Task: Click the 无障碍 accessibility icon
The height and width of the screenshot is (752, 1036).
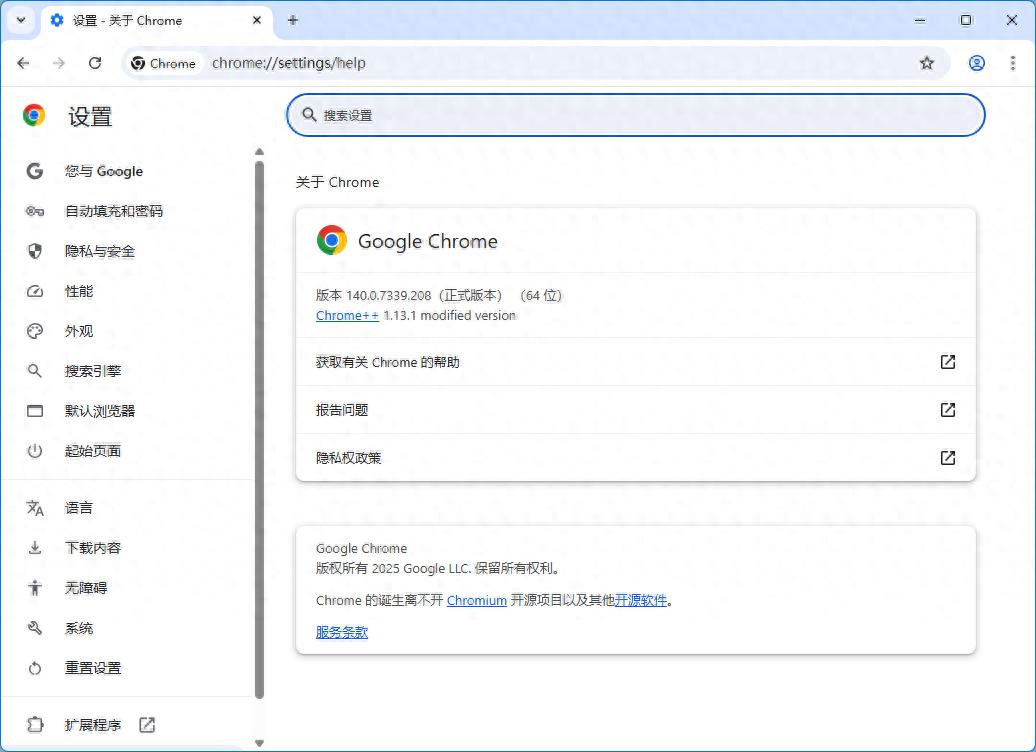Action: tap(35, 587)
